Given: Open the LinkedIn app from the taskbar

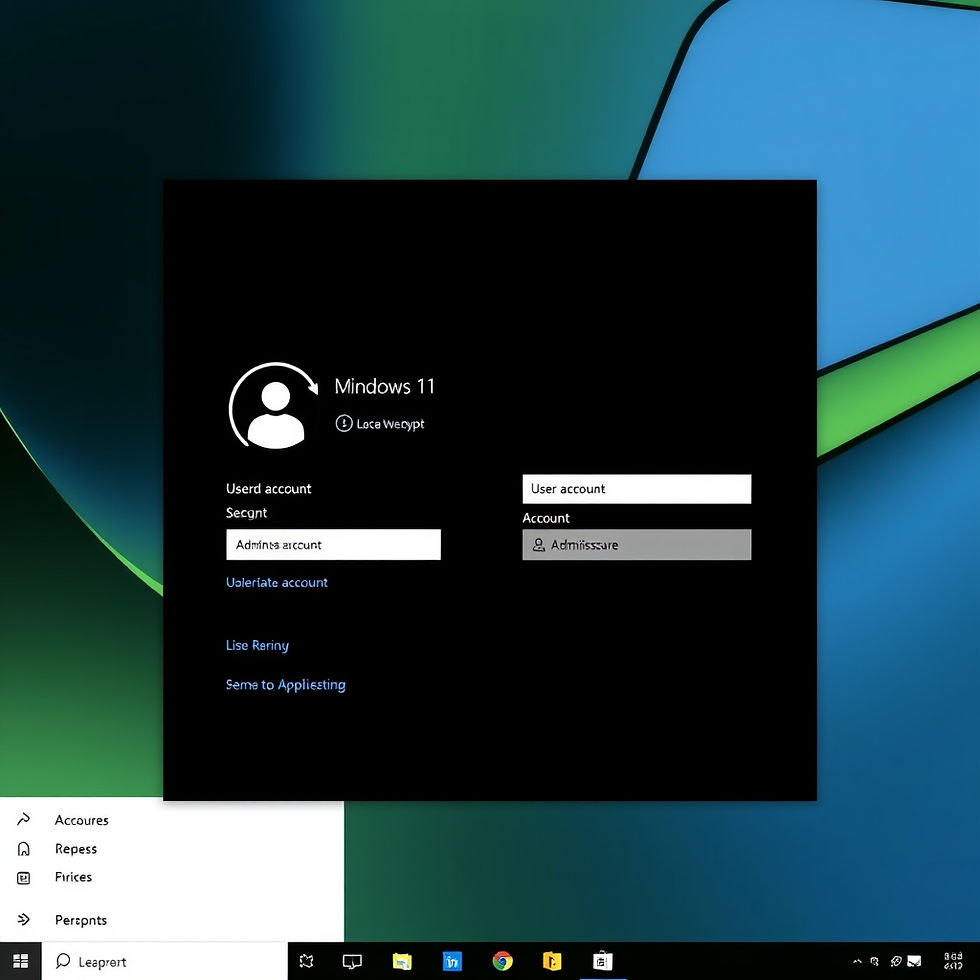Looking at the screenshot, I should click(452, 961).
